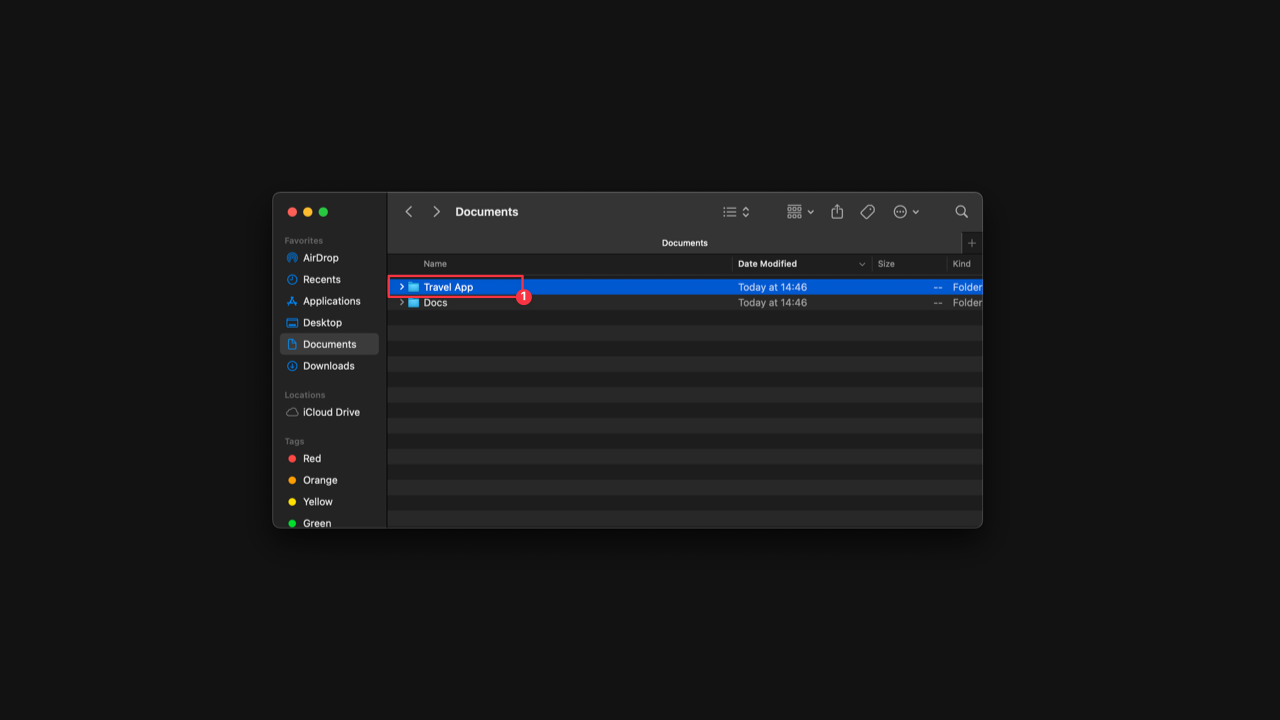
Task: Click the plus button to add a tab
Action: click(971, 242)
